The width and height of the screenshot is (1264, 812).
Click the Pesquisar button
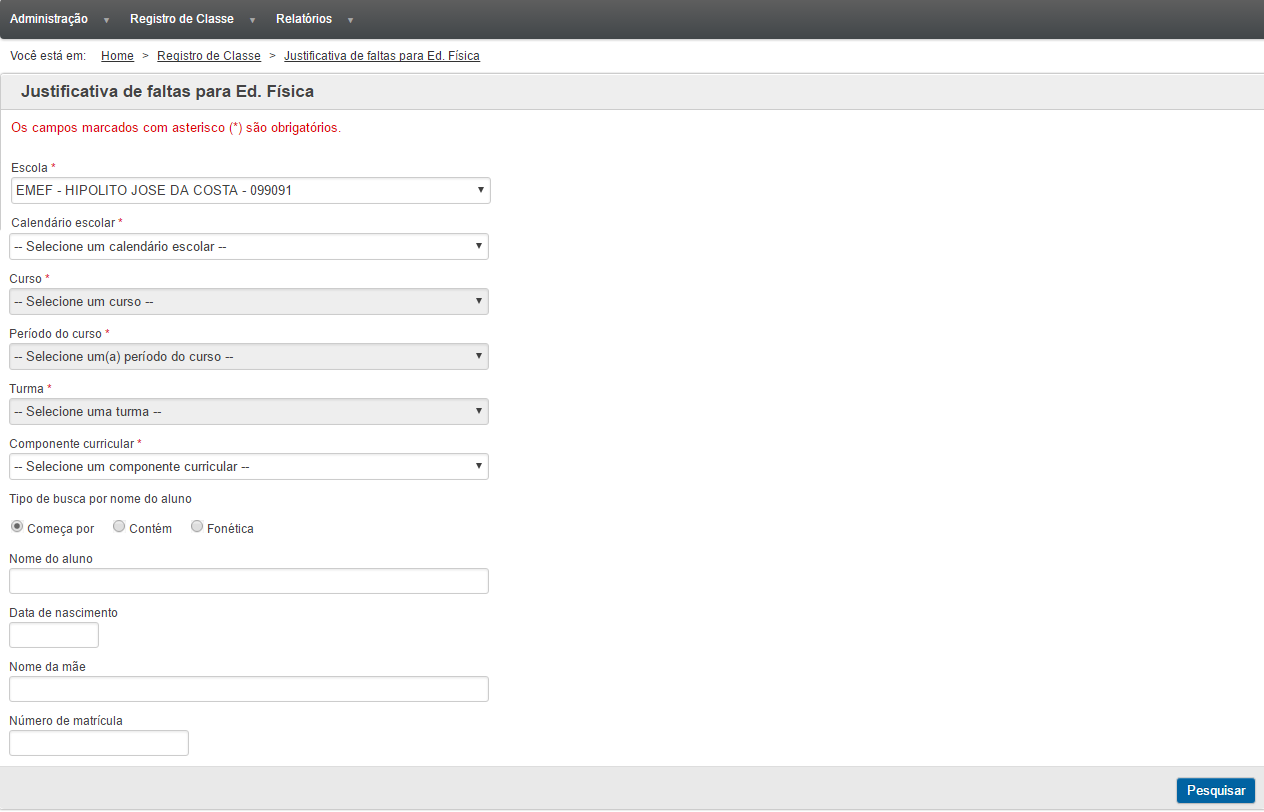1216,791
